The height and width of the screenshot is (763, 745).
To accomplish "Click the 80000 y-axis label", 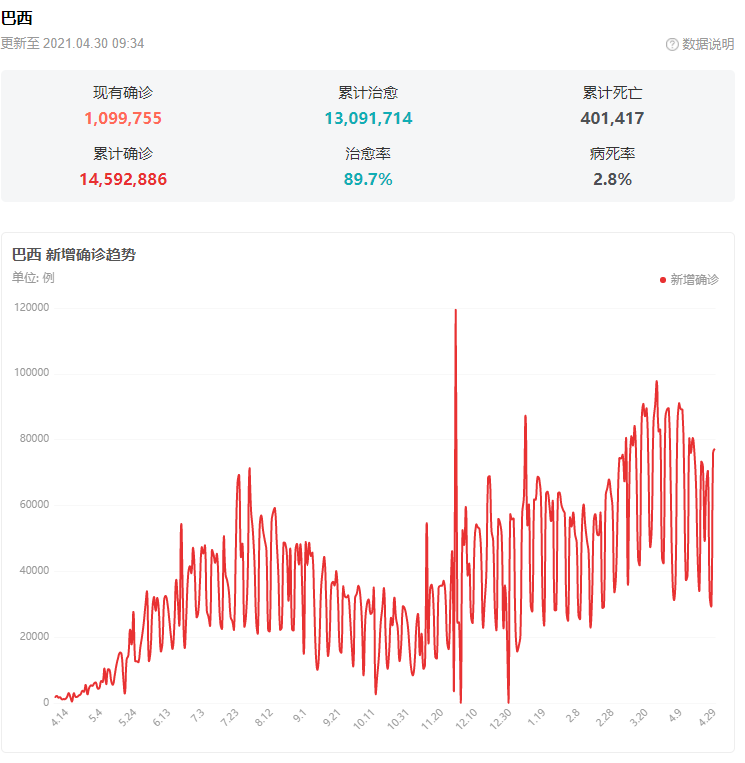I will (34, 438).
